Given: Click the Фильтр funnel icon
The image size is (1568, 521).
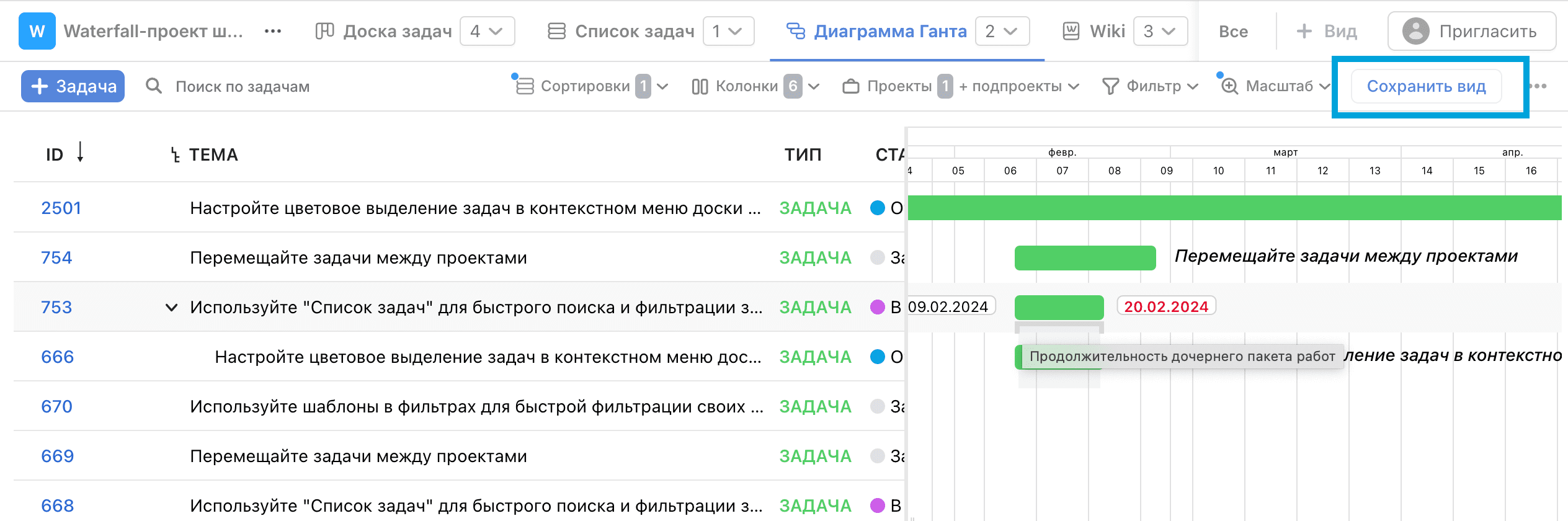Looking at the screenshot, I should pos(1110,86).
